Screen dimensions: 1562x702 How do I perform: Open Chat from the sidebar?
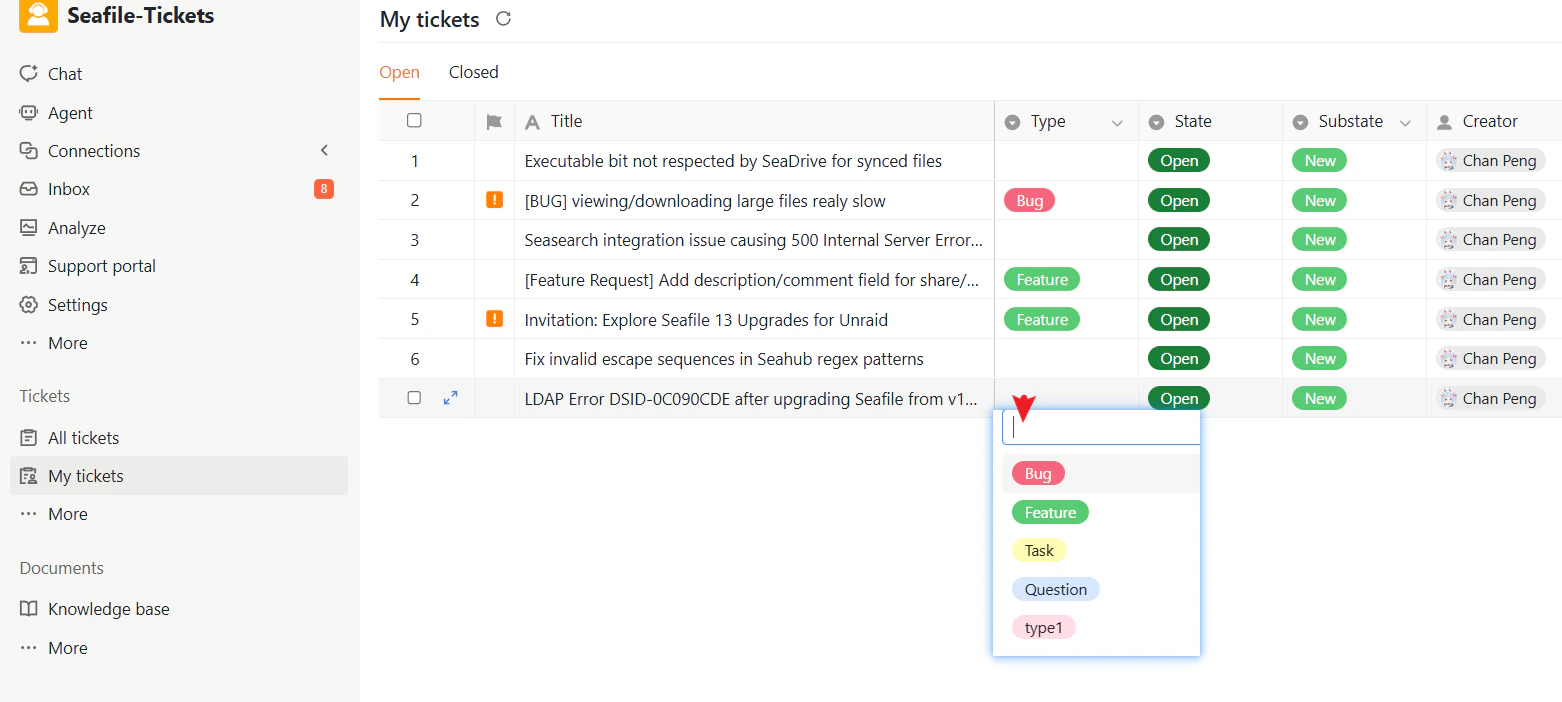65,74
